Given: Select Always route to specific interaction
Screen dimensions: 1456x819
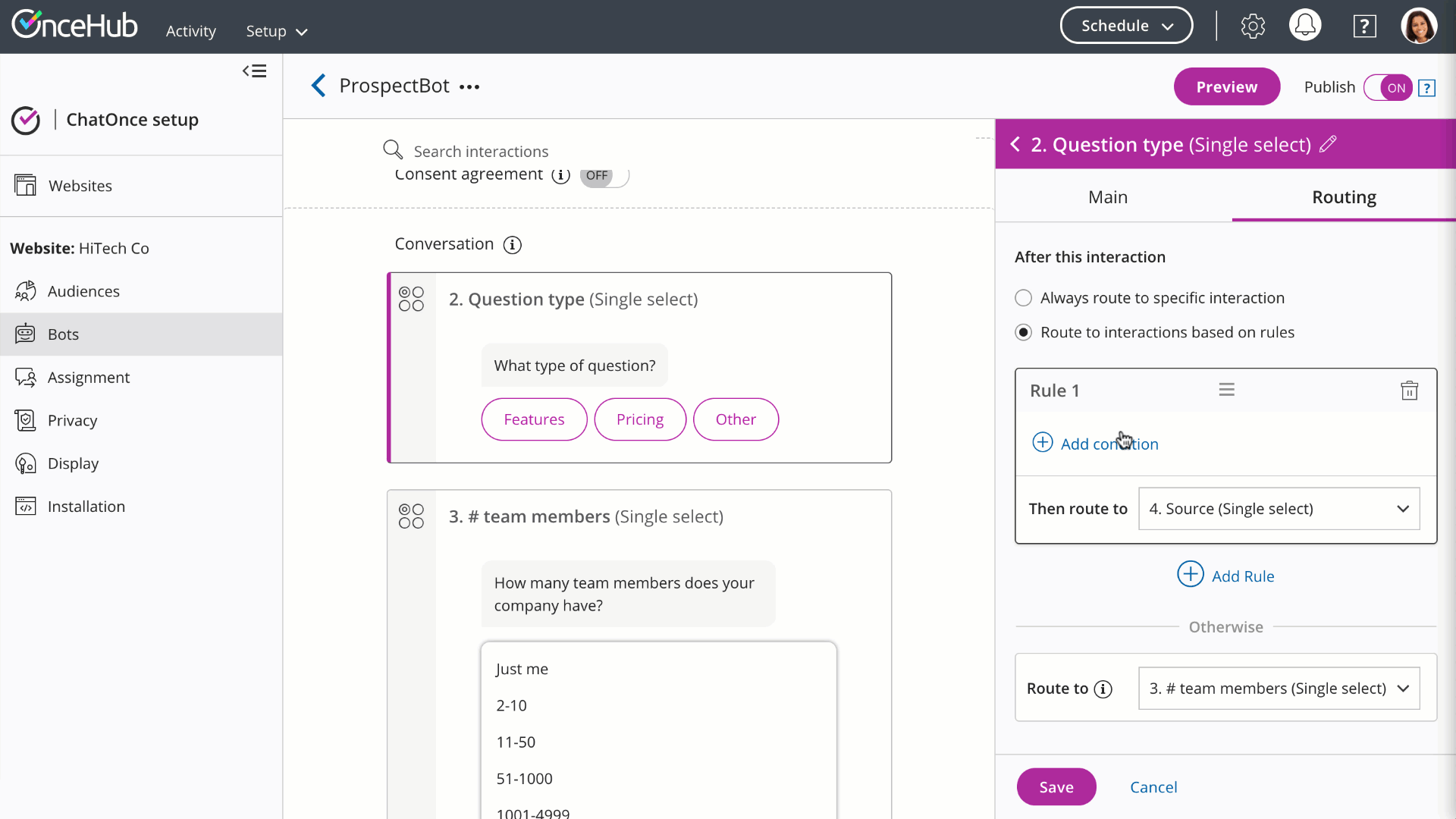Looking at the screenshot, I should 1023,298.
